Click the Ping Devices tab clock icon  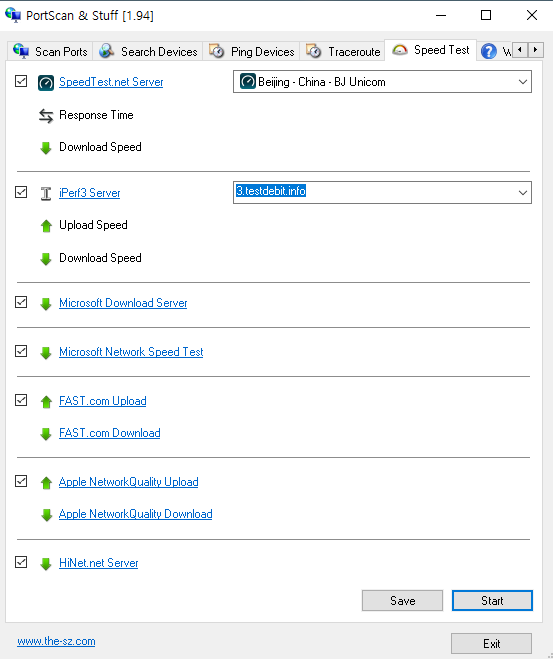[x=216, y=51]
